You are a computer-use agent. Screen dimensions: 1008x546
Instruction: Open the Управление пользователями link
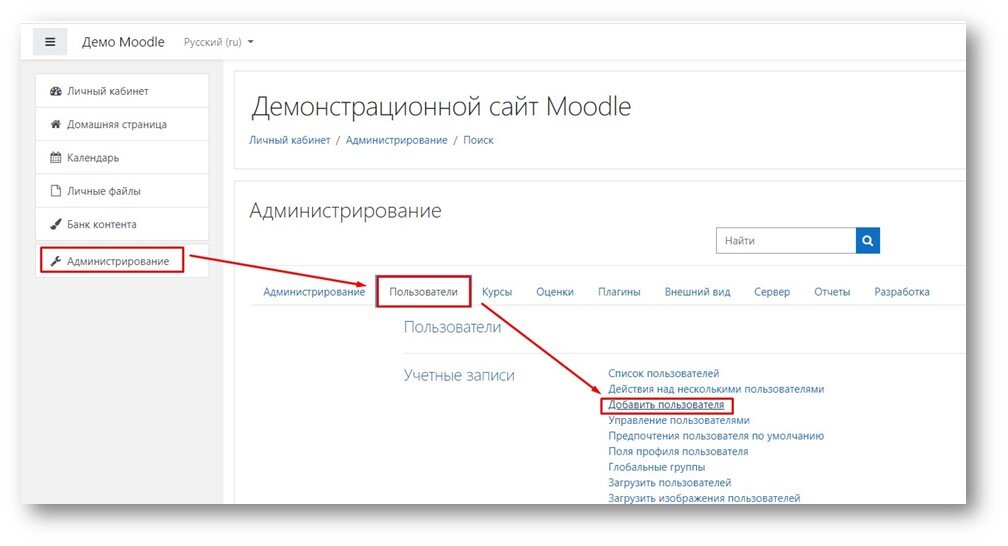[x=679, y=421]
